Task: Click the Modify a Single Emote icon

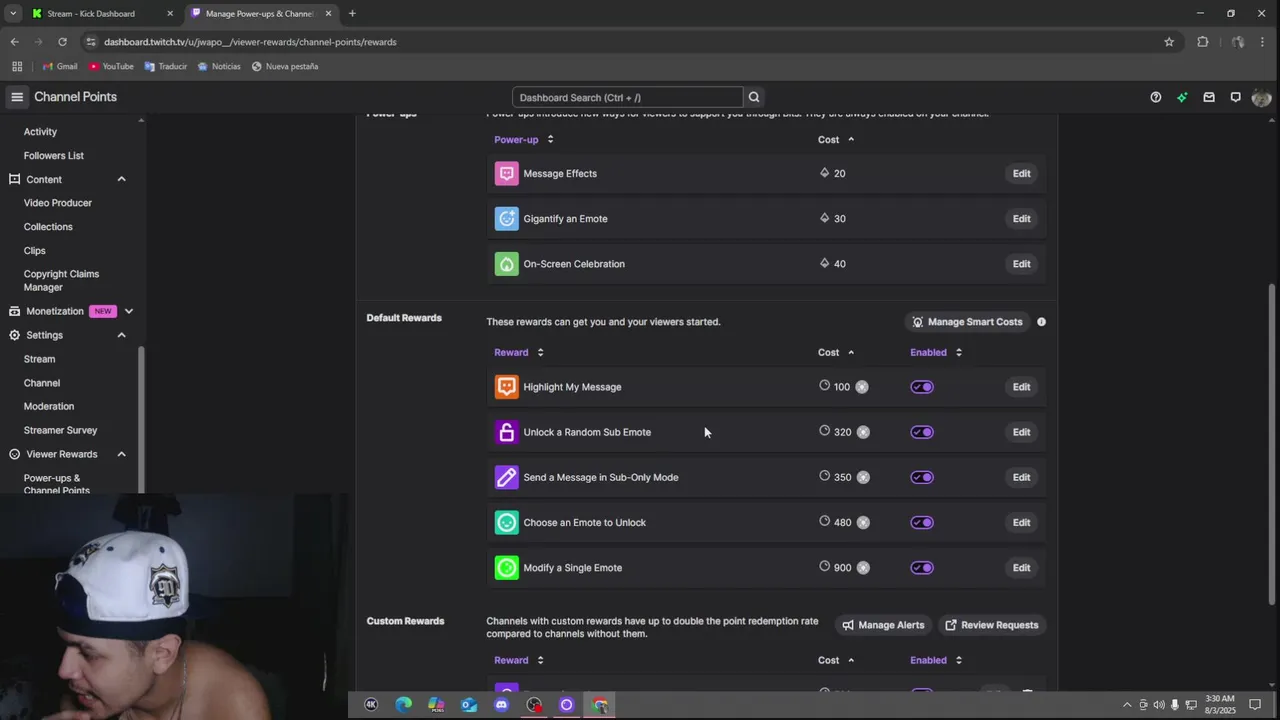Action: 507,568
